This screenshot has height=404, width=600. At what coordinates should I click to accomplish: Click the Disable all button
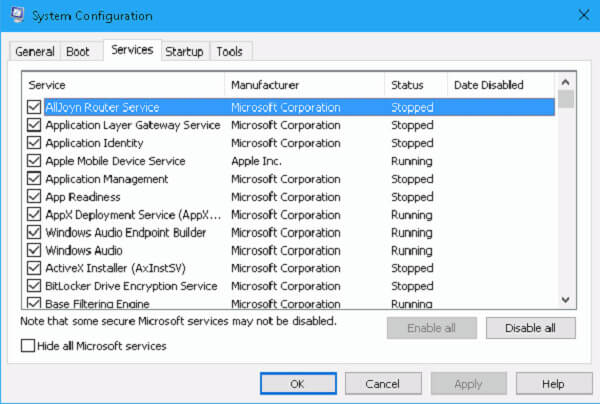(x=530, y=328)
